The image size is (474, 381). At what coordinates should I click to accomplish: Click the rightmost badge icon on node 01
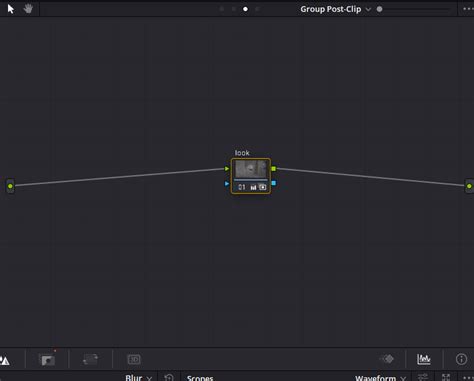click(x=263, y=187)
